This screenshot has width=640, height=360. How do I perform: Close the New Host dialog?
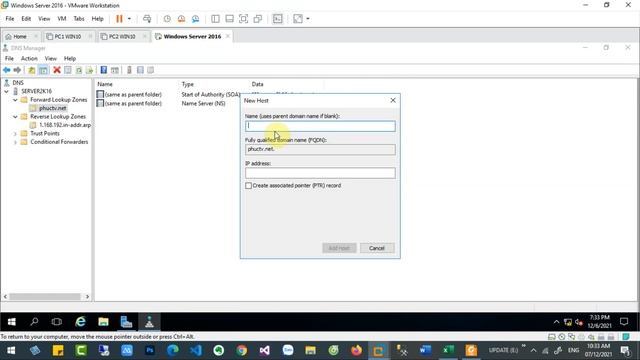pos(393,100)
